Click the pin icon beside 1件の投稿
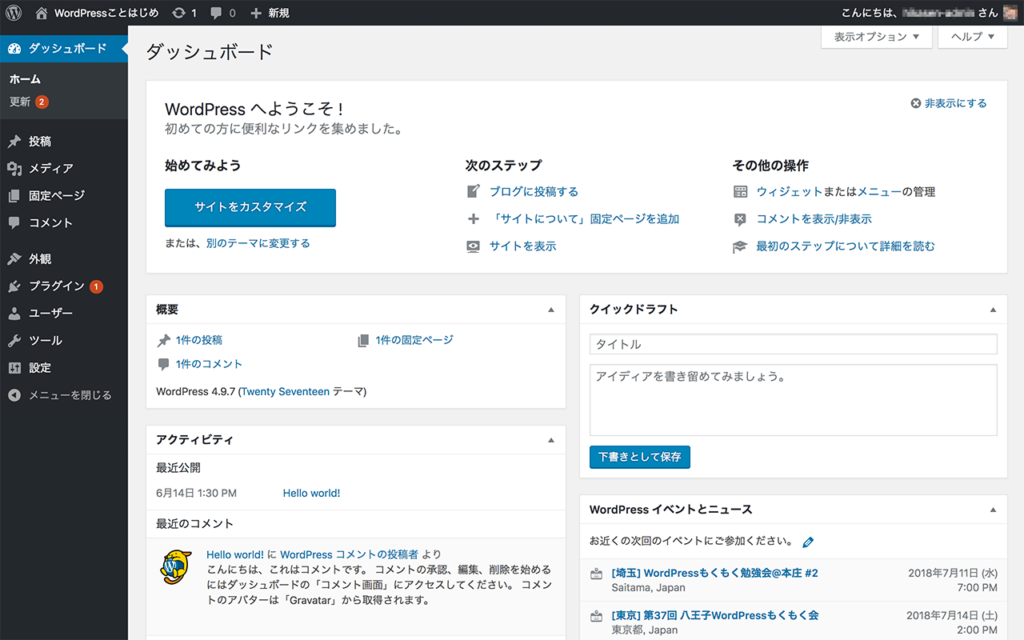The width and height of the screenshot is (1024, 640). click(163, 340)
